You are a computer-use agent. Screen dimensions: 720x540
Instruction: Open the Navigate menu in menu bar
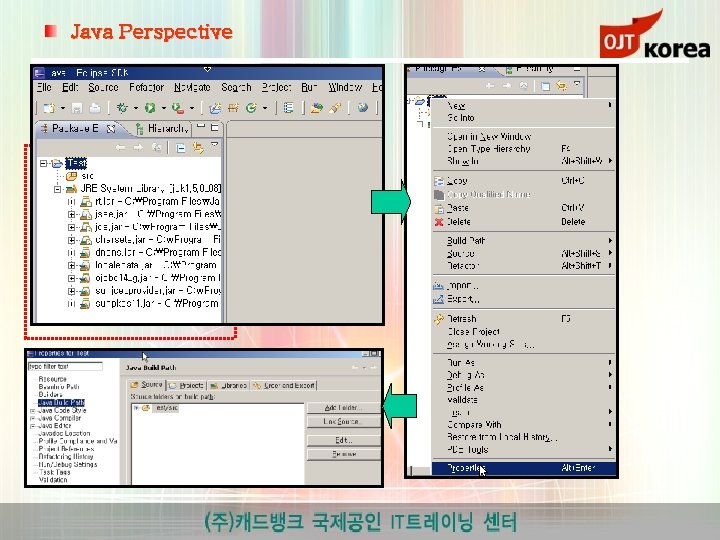[192, 87]
